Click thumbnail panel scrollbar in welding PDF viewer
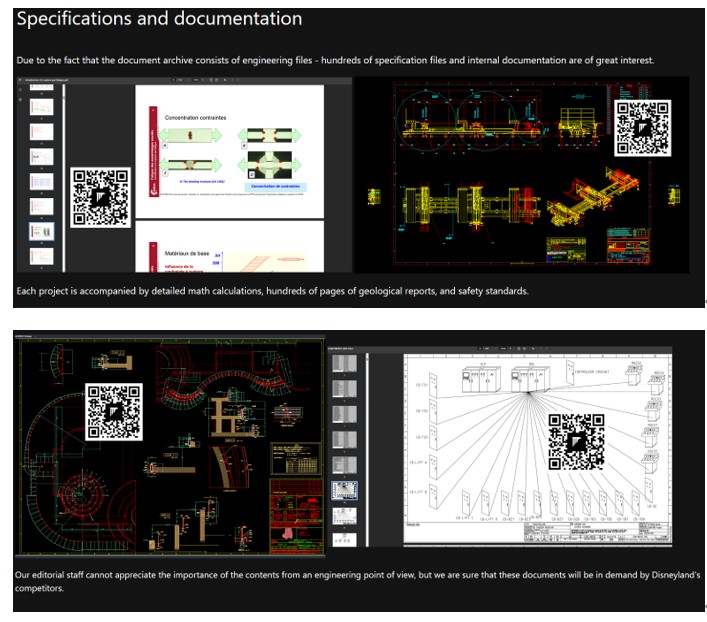The width and height of the screenshot is (707, 622). (x=64, y=178)
